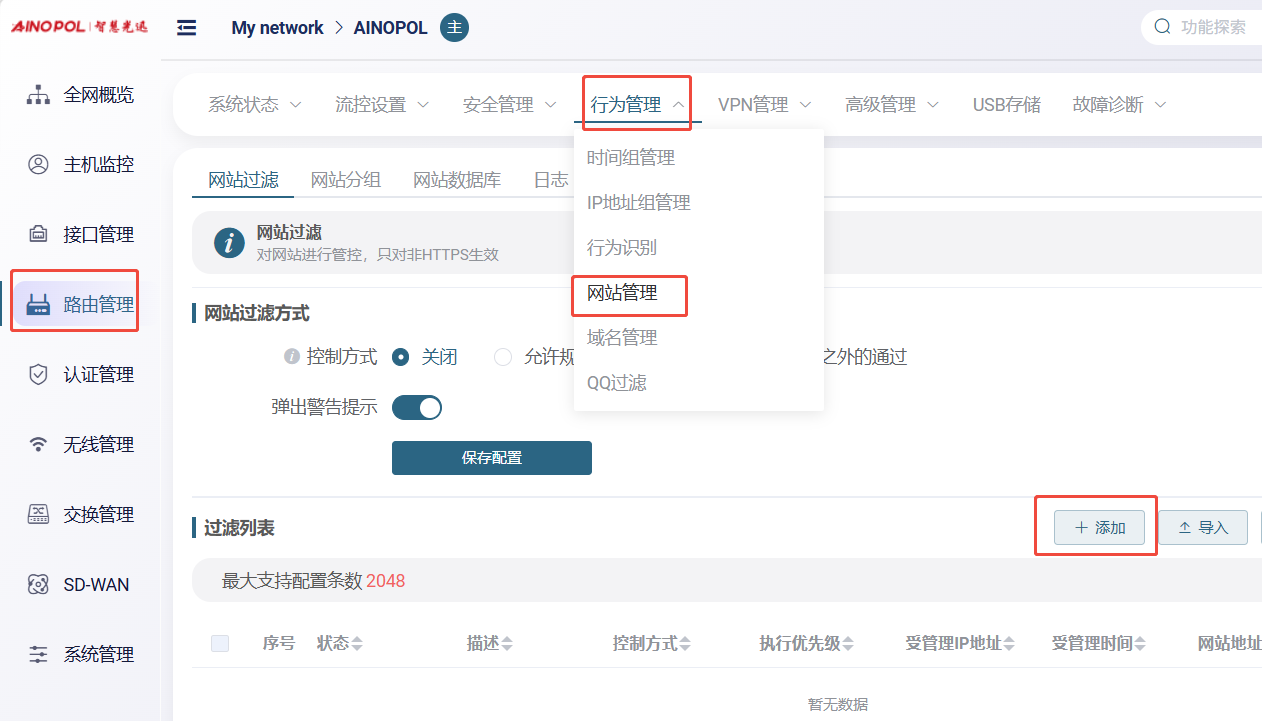Open 主机监控 host monitoring sidebar icon
1262x721 pixels.
pyautogui.click(x=38, y=165)
